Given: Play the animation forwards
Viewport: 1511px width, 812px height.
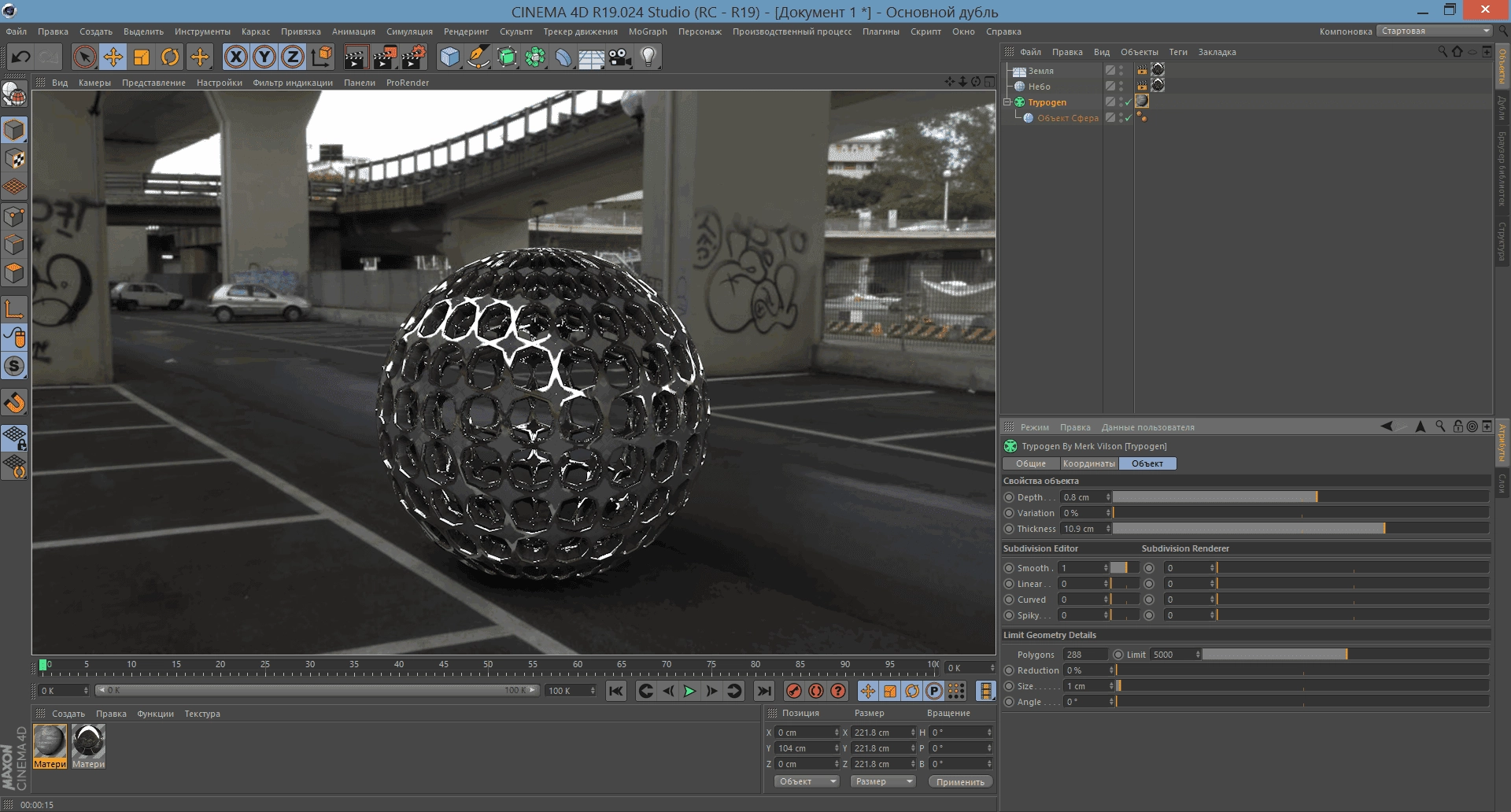Looking at the screenshot, I should click(690, 691).
